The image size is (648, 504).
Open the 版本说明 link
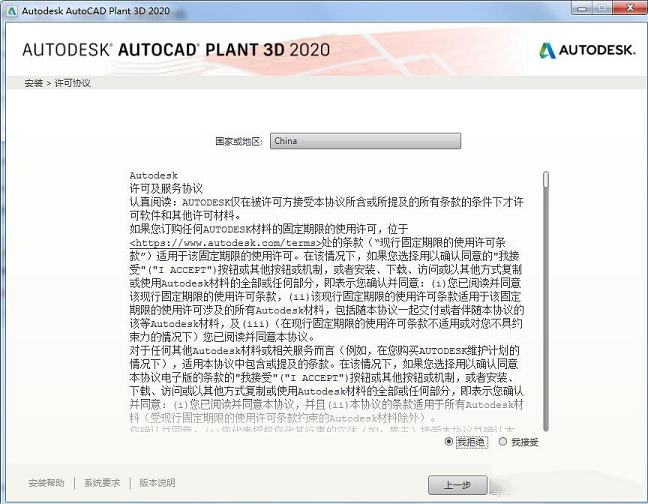157,483
